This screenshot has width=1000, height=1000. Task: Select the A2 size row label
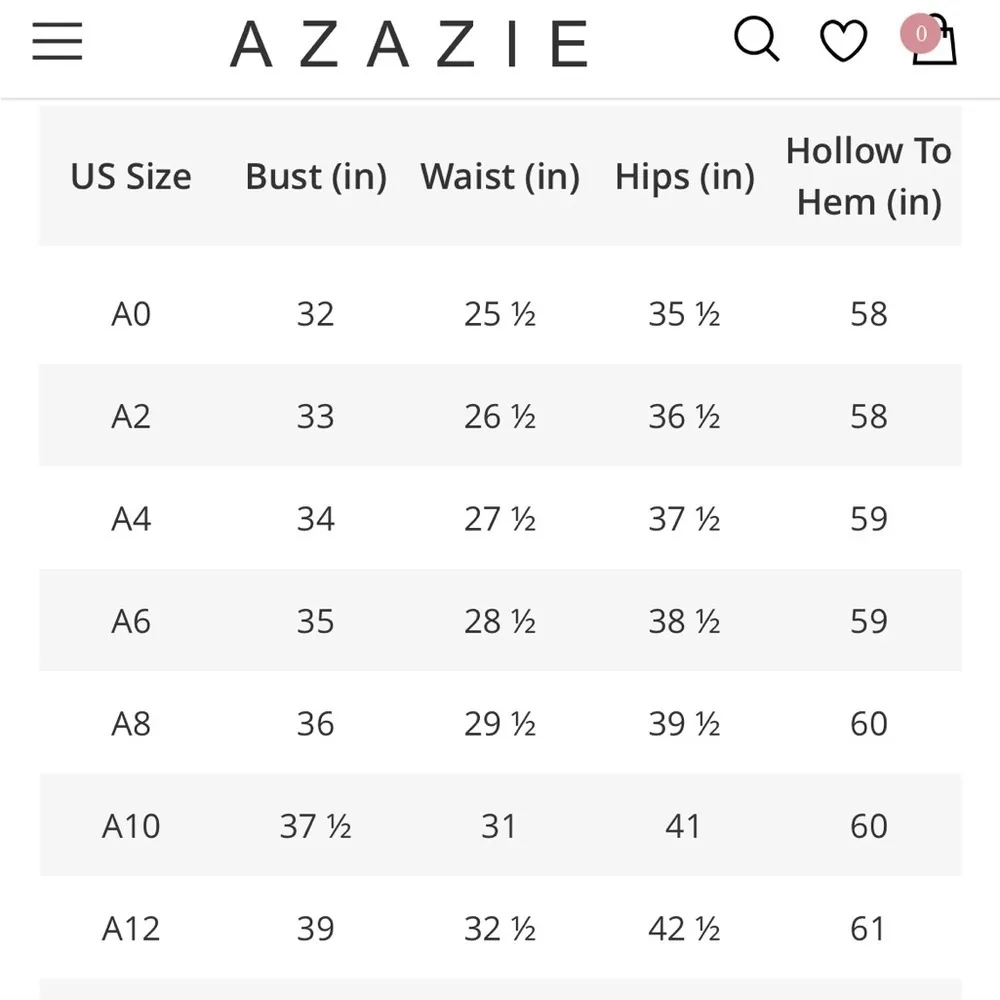[x=131, y=416]
